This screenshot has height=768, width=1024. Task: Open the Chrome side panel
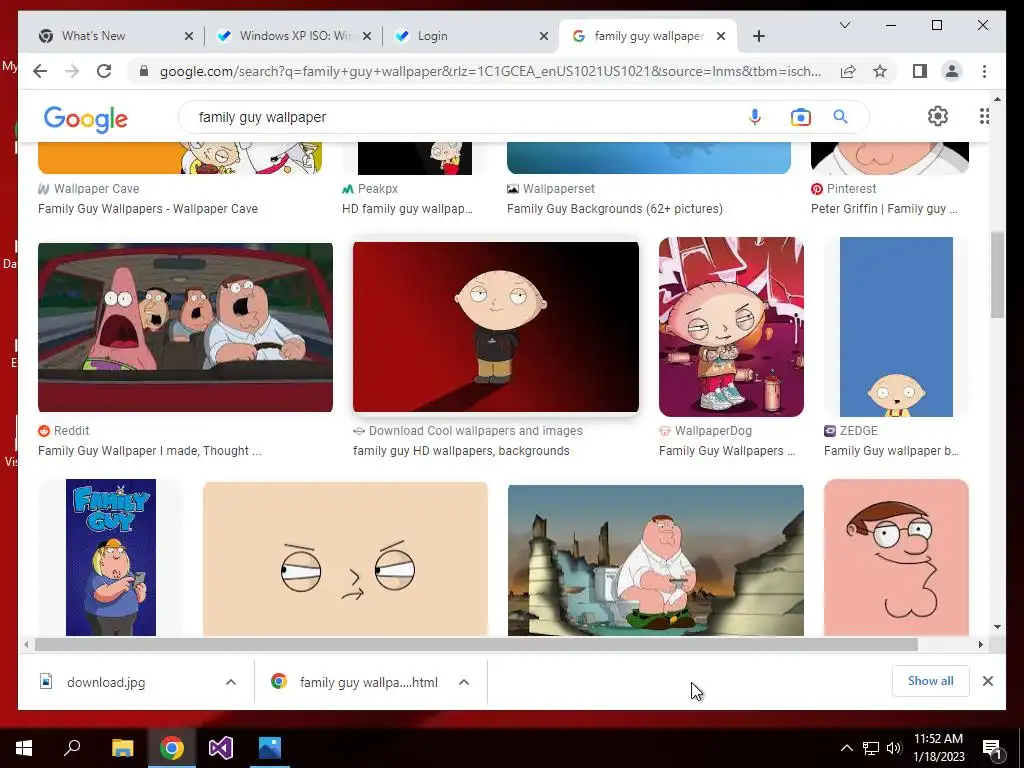[920, 71]
